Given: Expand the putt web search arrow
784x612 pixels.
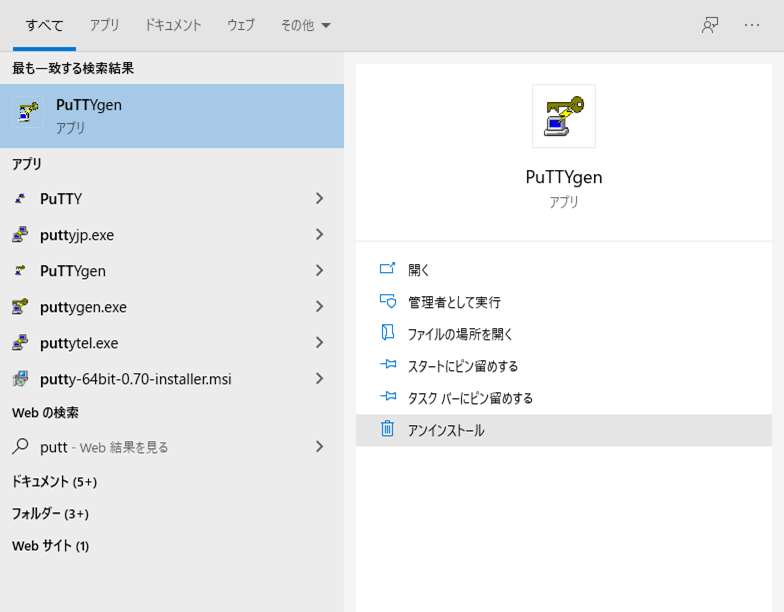Looking at the screenshot, I should 320,446.
